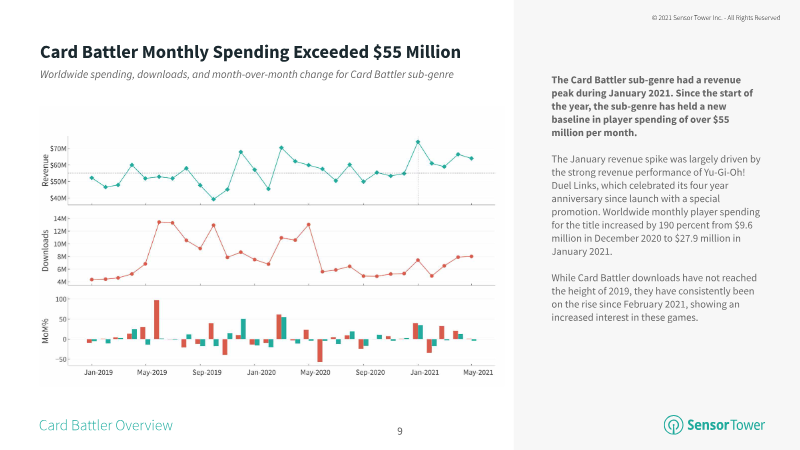Click the chart title about $55 Million
The height and width of the screenshot is (450, 800).
tap(250, 52)
